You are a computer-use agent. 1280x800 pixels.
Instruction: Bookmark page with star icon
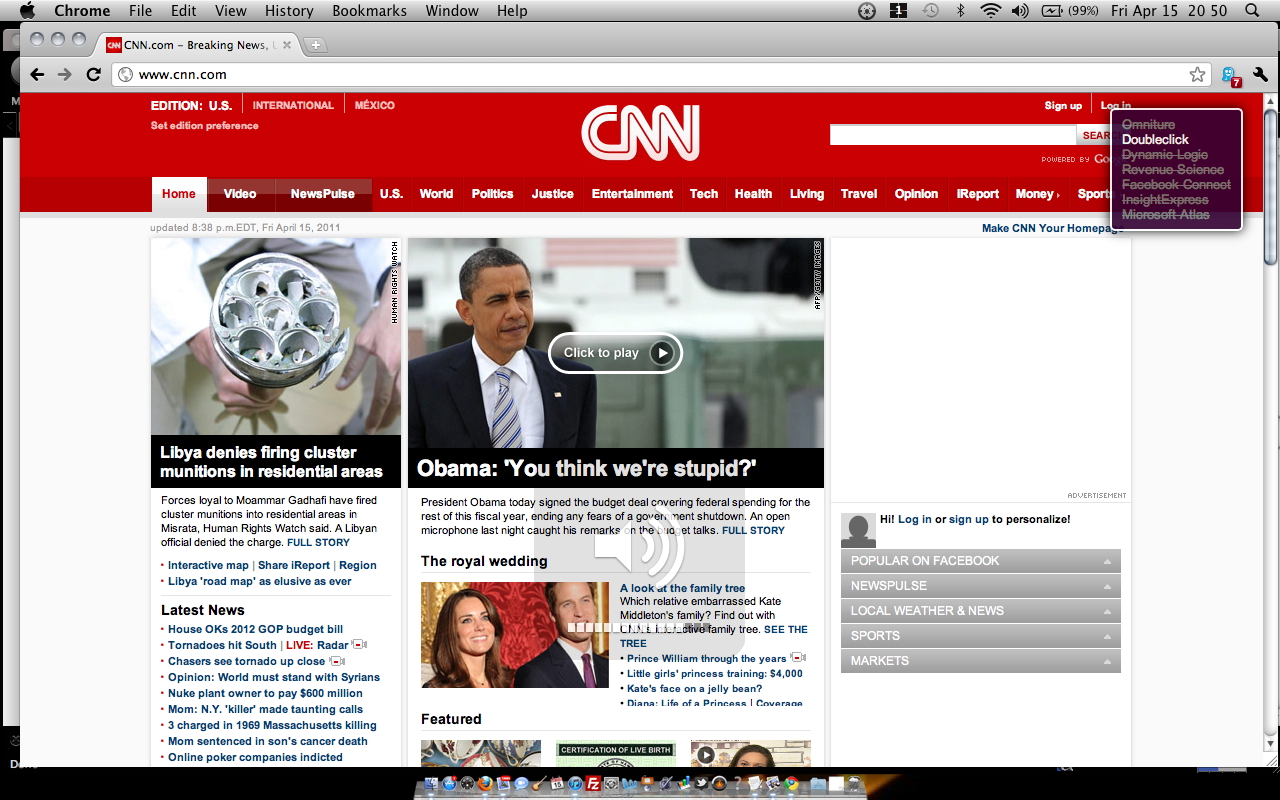tap(1197, 74)
